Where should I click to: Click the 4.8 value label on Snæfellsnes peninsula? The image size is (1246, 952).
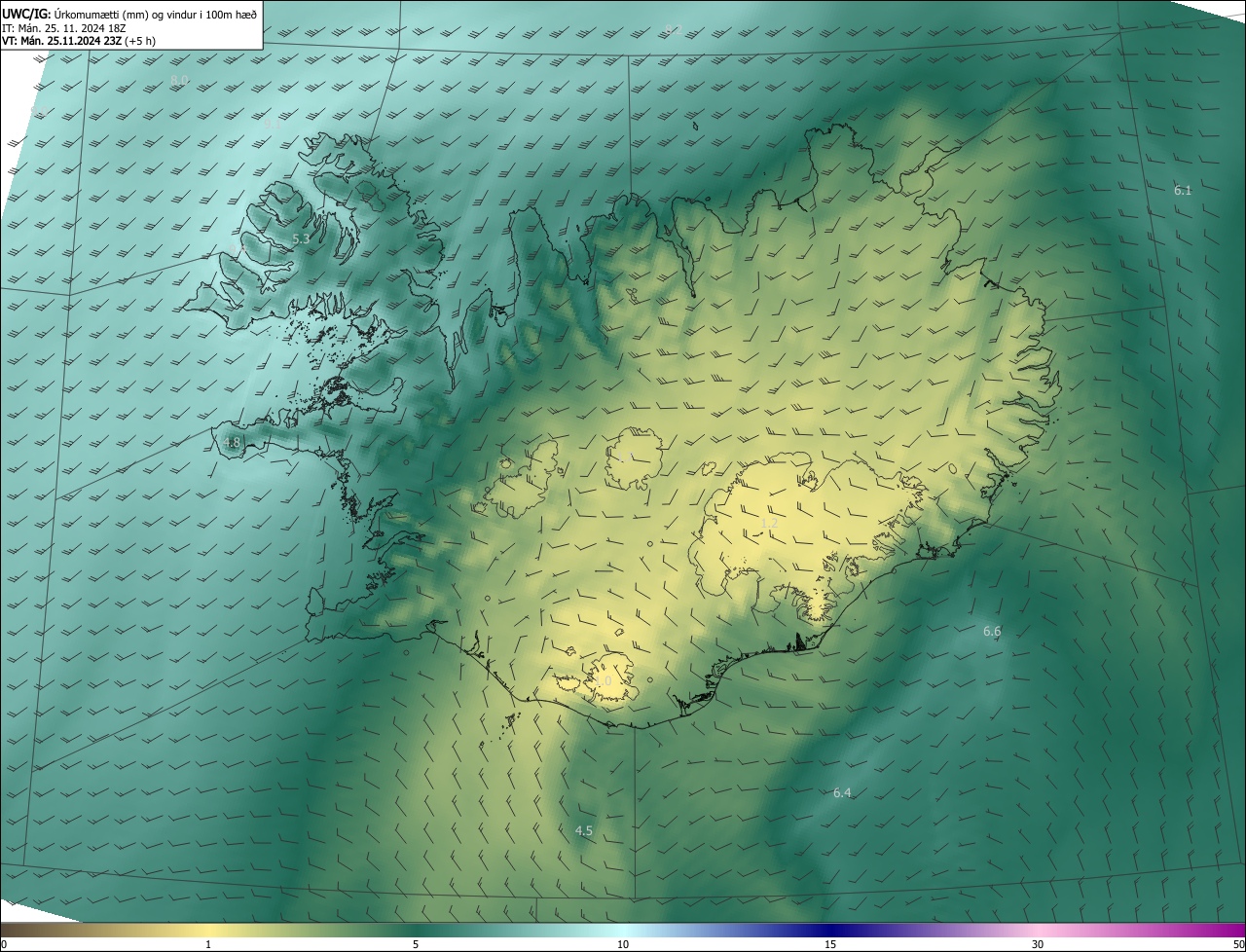232,443
